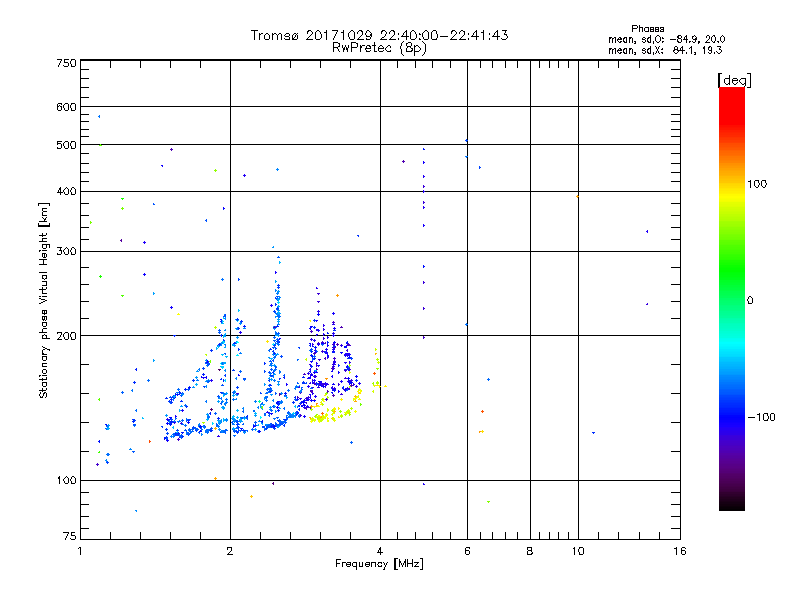Click the 'mean, sd,X: 84.1, 19.3' line
The width and height of the screenshot is (800, 600).
point(665,50)
